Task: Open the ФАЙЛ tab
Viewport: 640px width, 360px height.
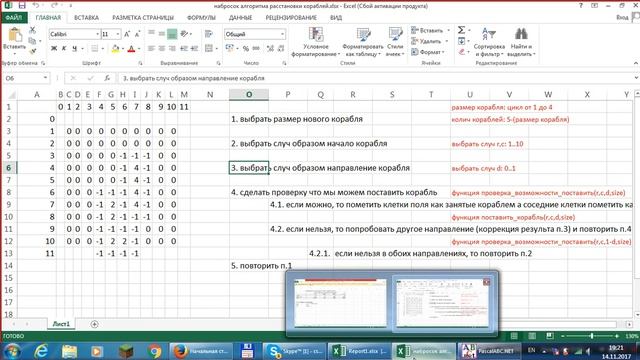Action: point(13,18)
